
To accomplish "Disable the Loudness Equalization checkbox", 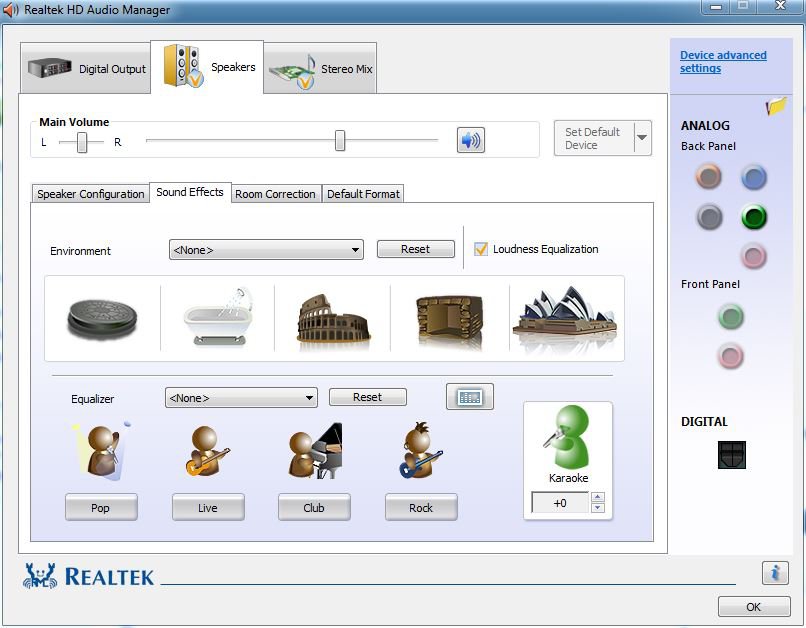I will click(x=481, y=249).
